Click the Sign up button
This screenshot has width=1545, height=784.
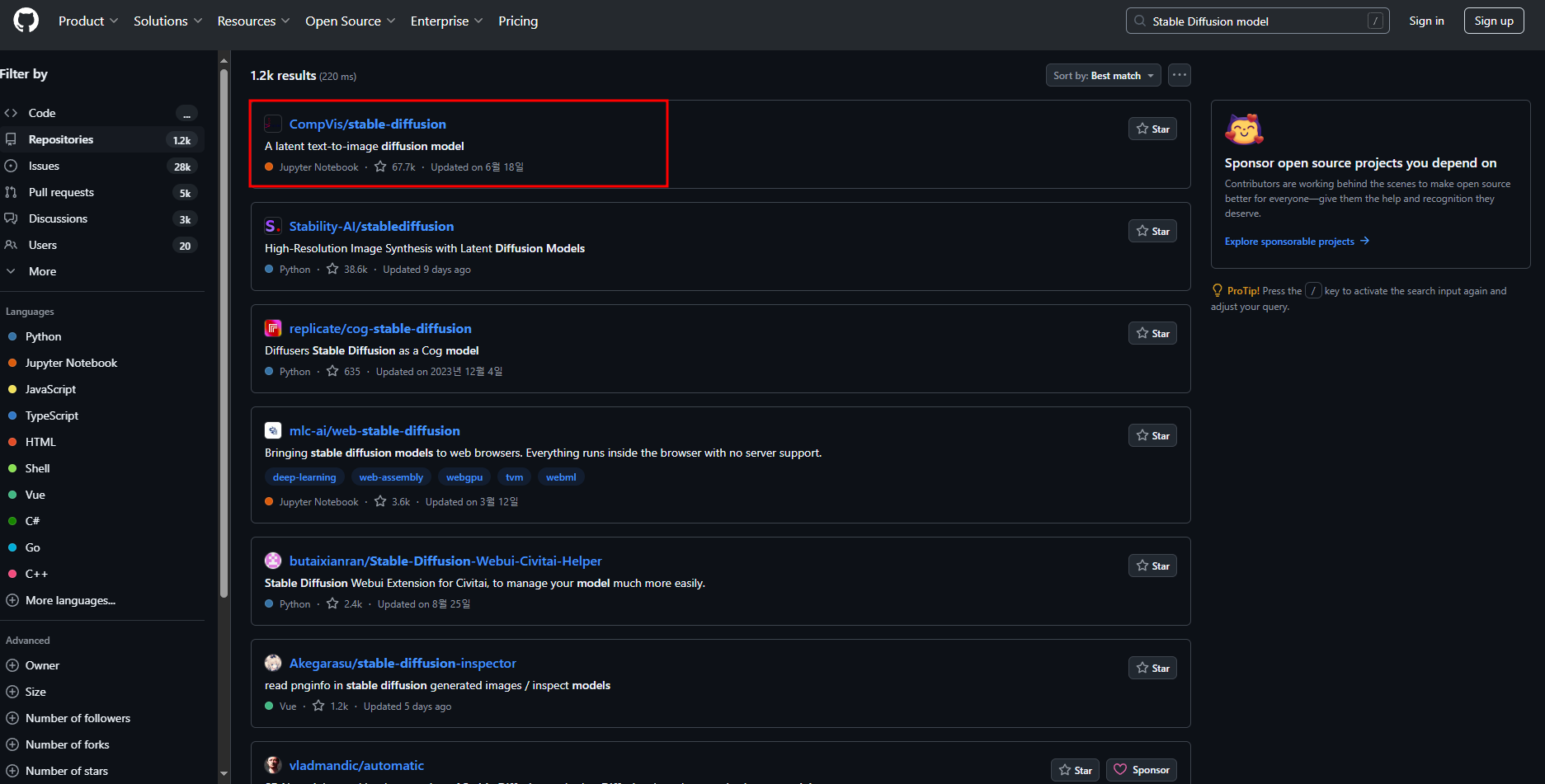(x=1494, y=21)
